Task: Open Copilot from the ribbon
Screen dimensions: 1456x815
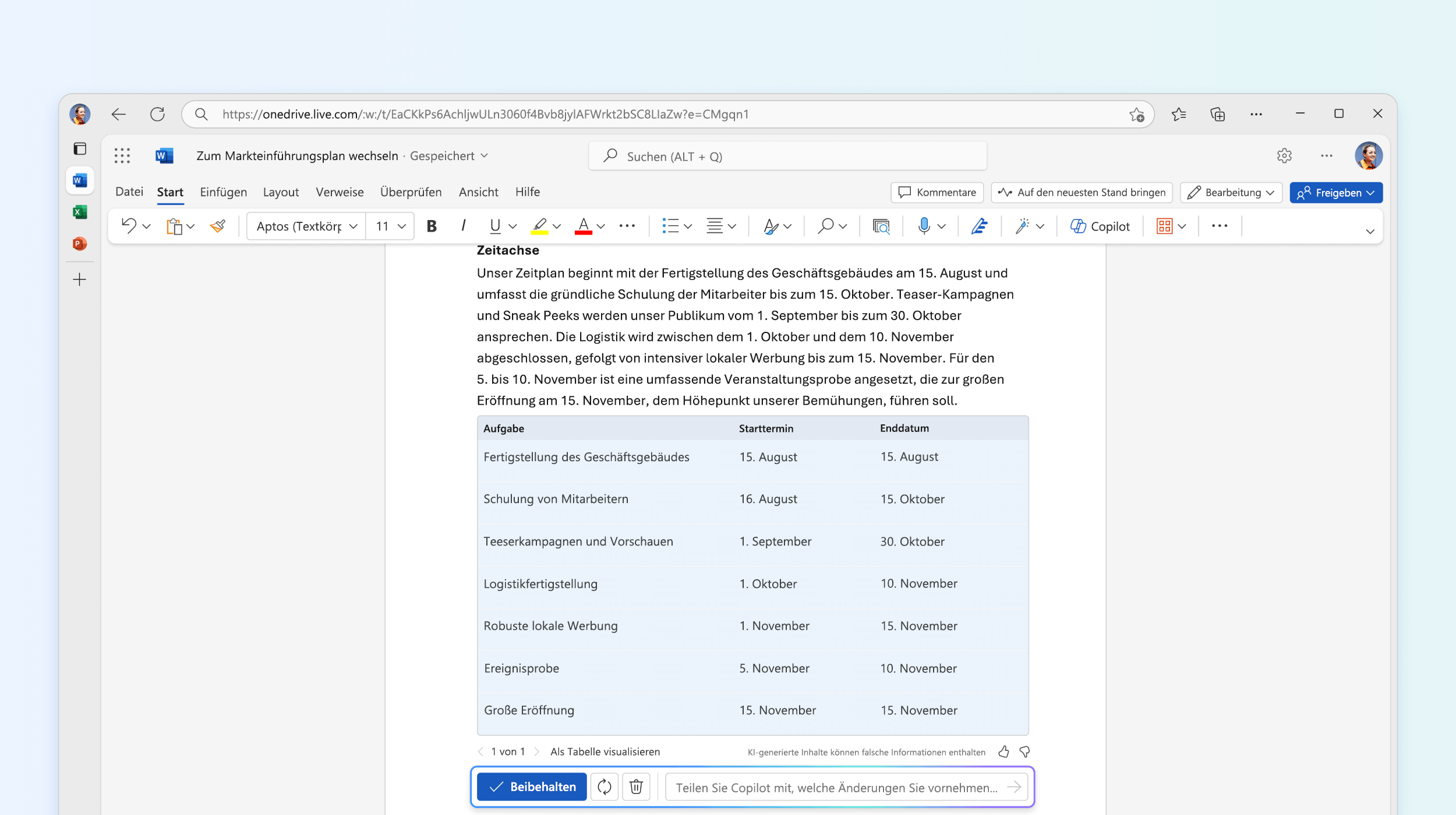Action: (1100, 226)
